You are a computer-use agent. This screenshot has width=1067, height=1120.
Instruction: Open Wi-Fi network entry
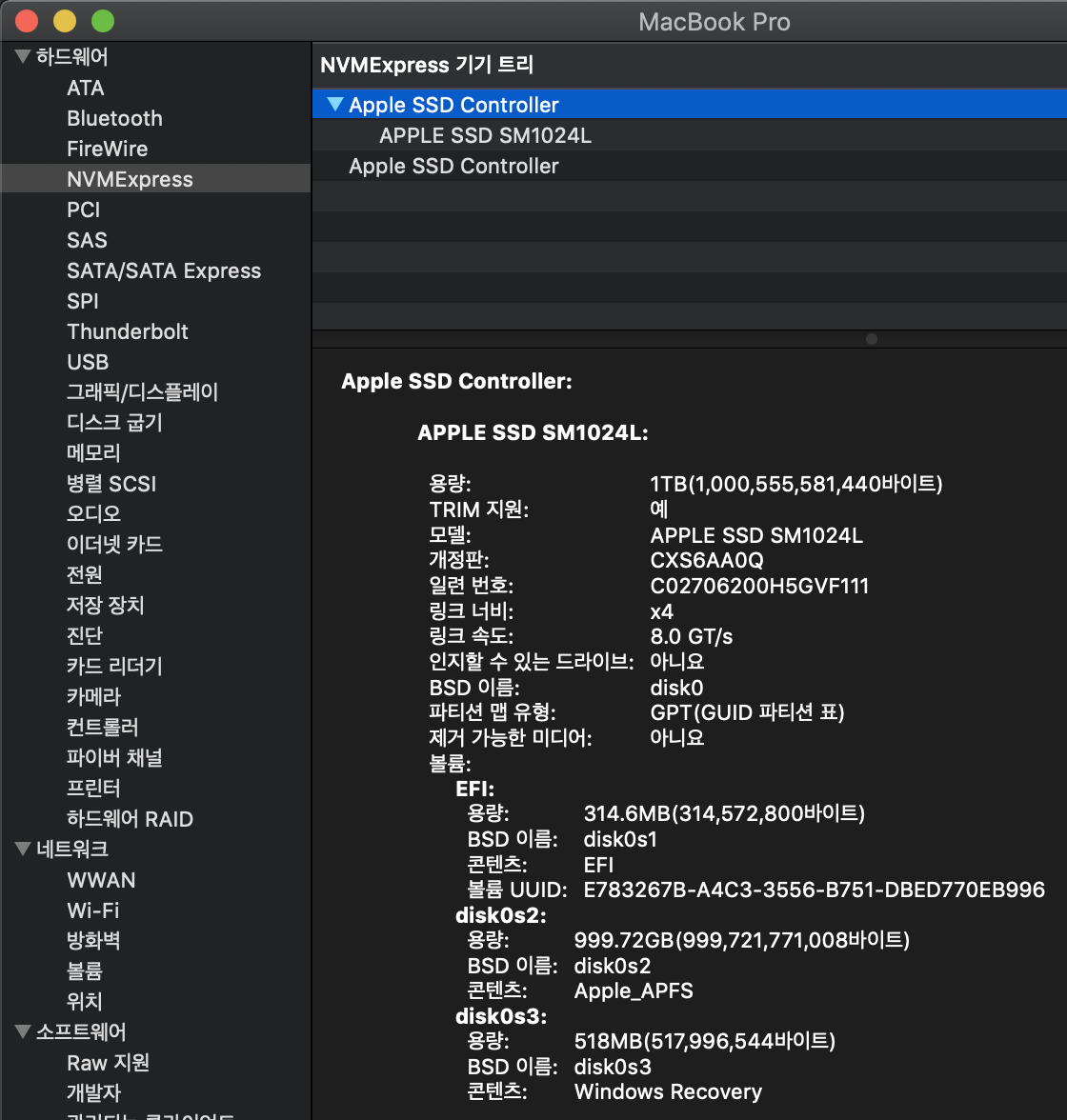(x=93, y=910)
